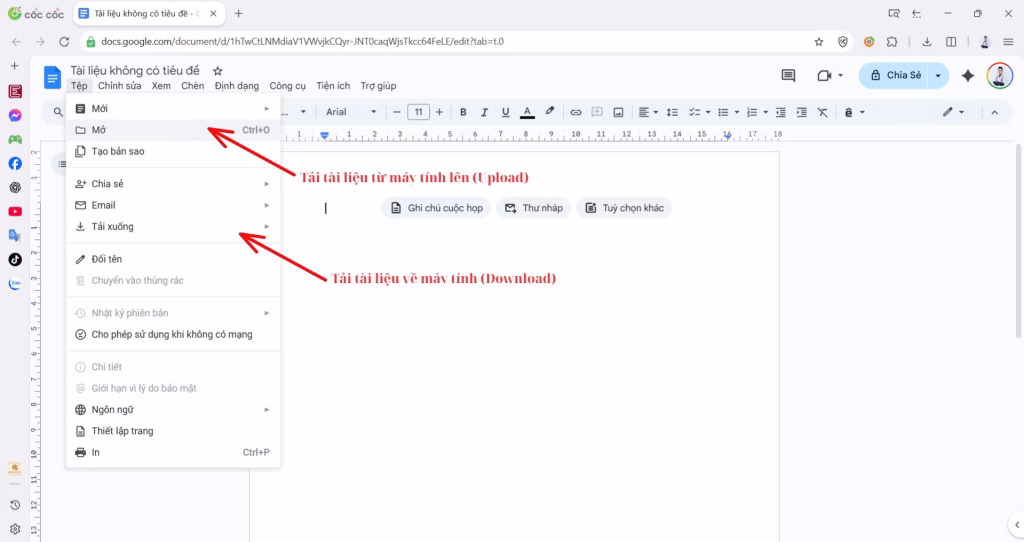Screen dimensions: 1024x542
Task: Toggle Italic formatting in toolbar
Action: 484,112
